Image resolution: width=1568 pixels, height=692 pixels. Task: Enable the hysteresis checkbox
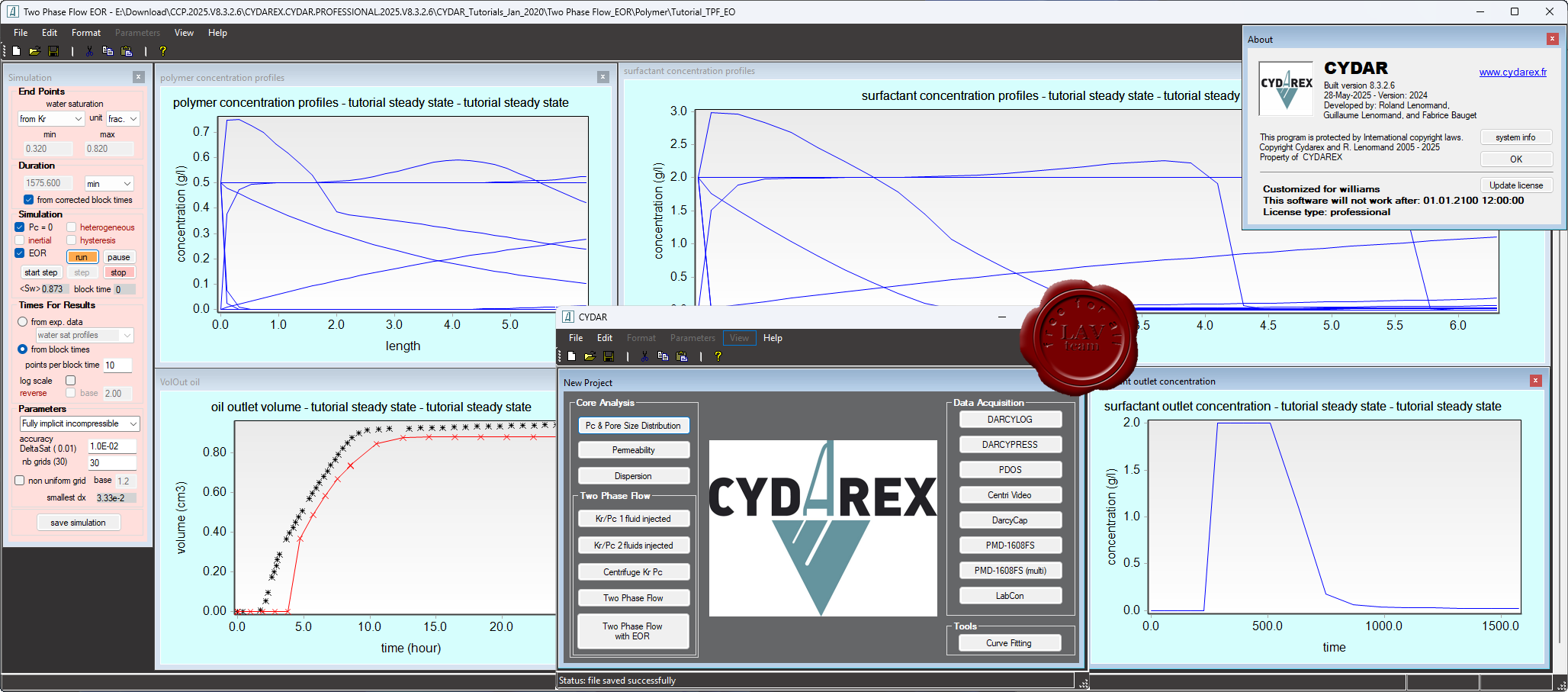coord(71,240)
